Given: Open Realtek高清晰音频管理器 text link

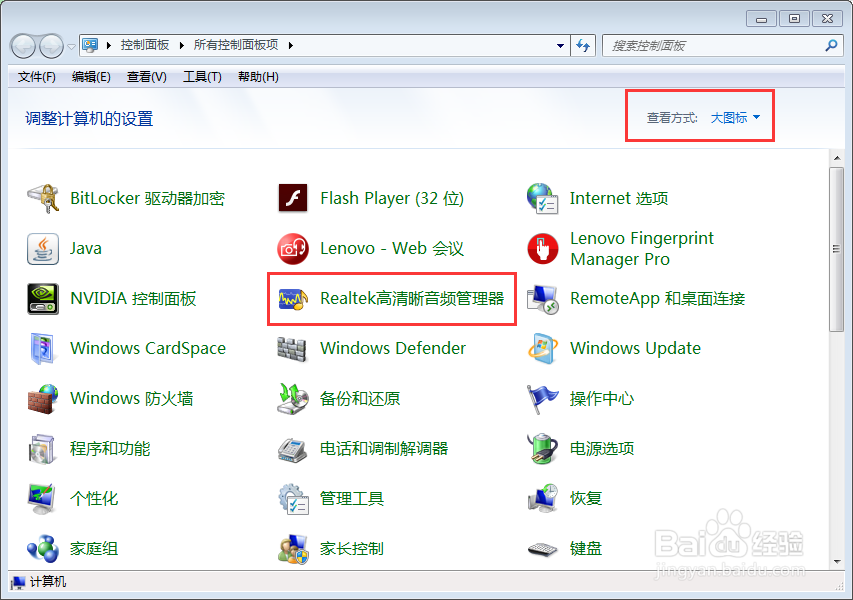Looking at the screenshot, I should click(412, 299).
